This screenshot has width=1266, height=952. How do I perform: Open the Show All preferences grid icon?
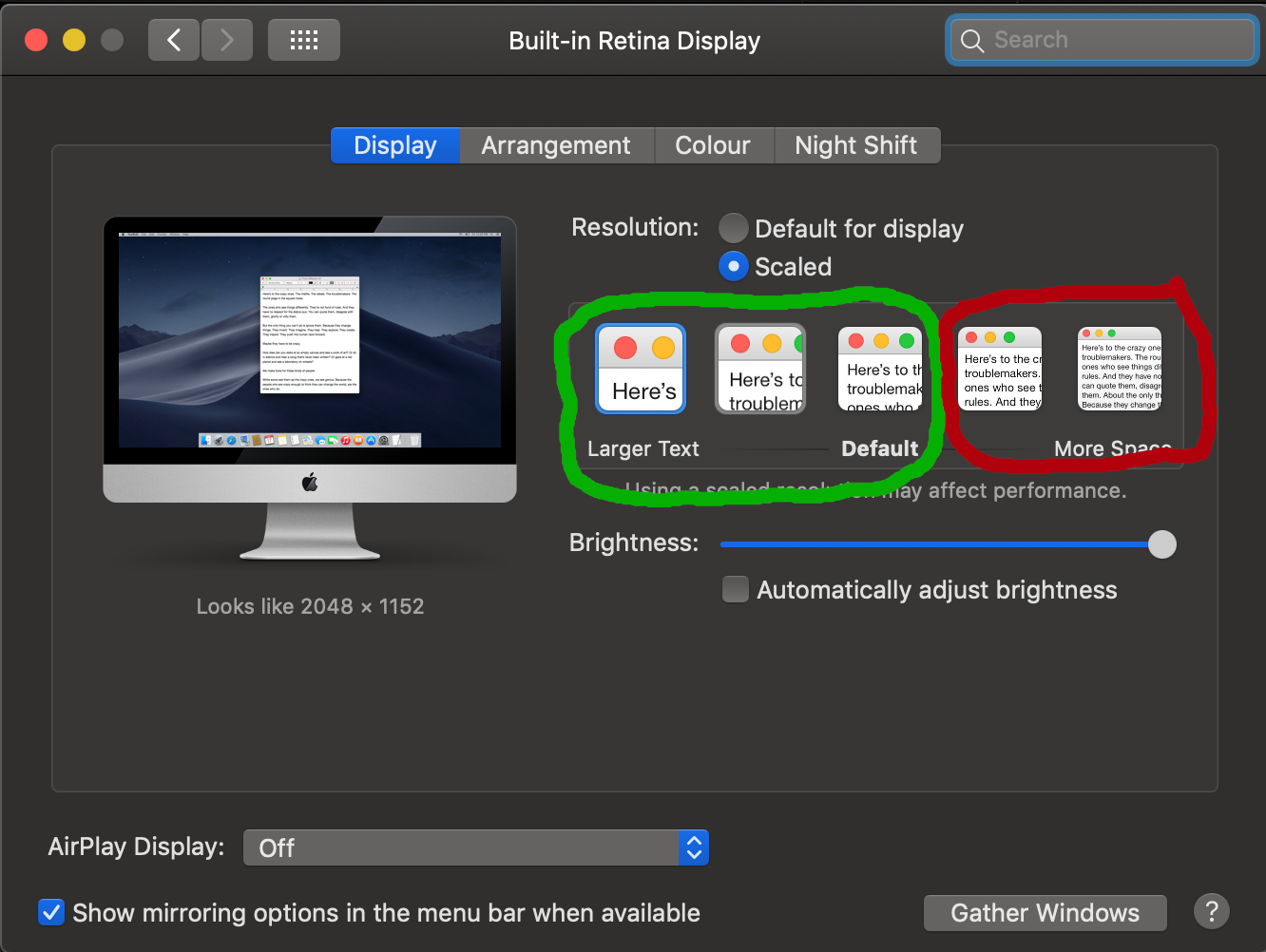click(x=303, y=39)
